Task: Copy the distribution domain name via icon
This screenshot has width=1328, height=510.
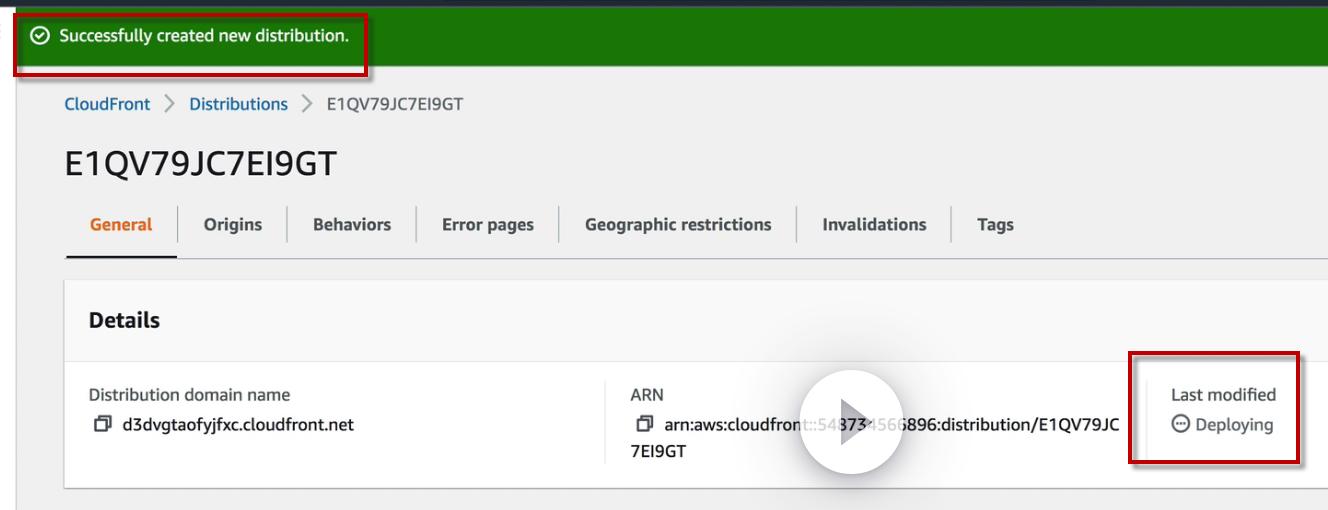Action: click(x=102, y=424)
